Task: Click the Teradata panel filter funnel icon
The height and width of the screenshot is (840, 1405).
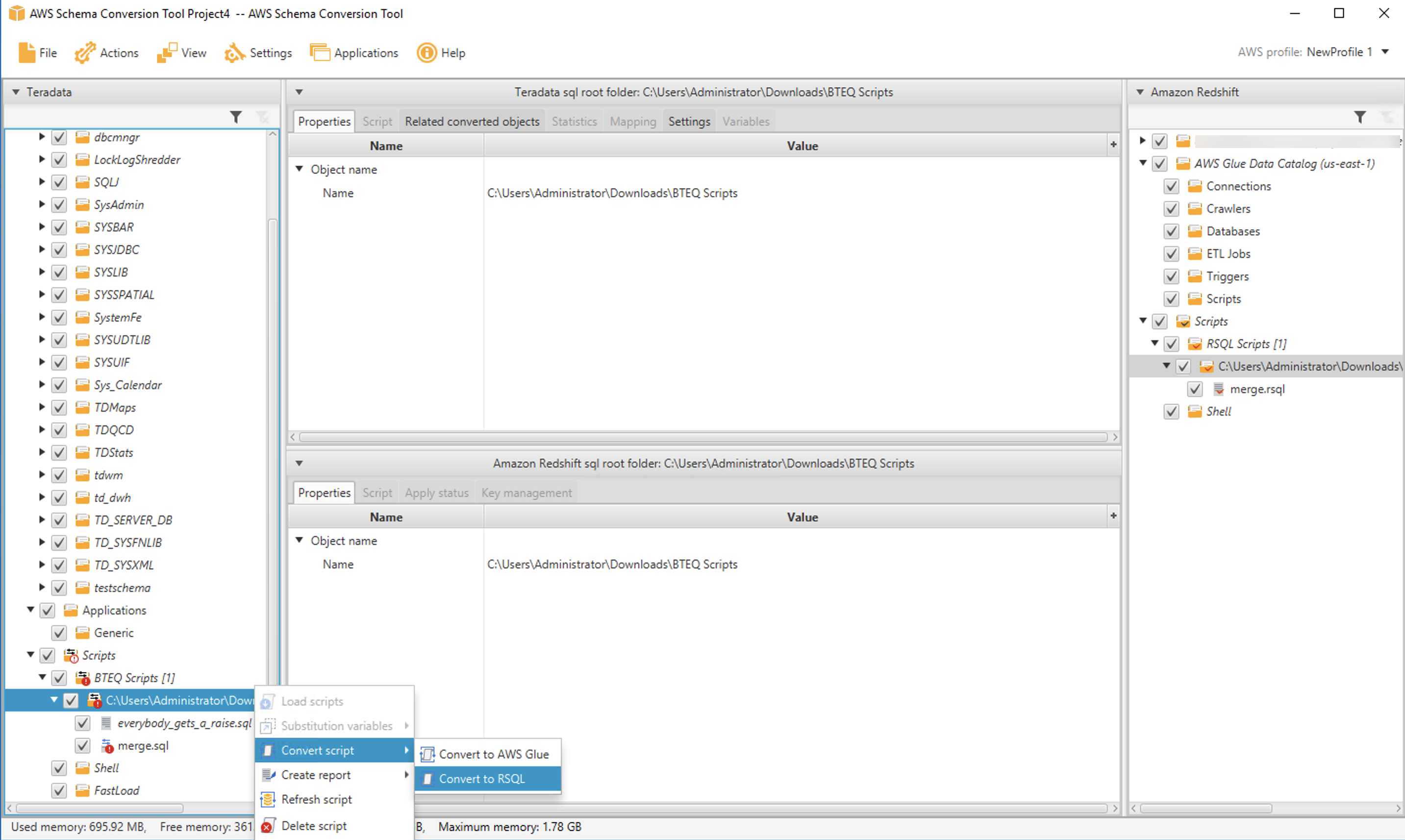Action: [236, 117]
